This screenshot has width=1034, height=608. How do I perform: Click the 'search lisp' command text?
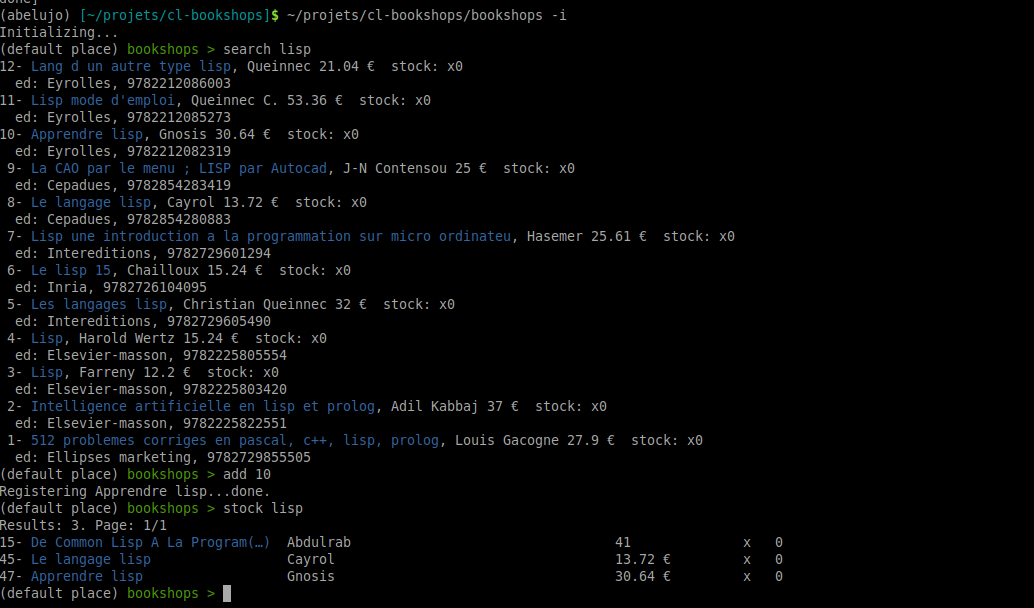(x=266, y=49)
